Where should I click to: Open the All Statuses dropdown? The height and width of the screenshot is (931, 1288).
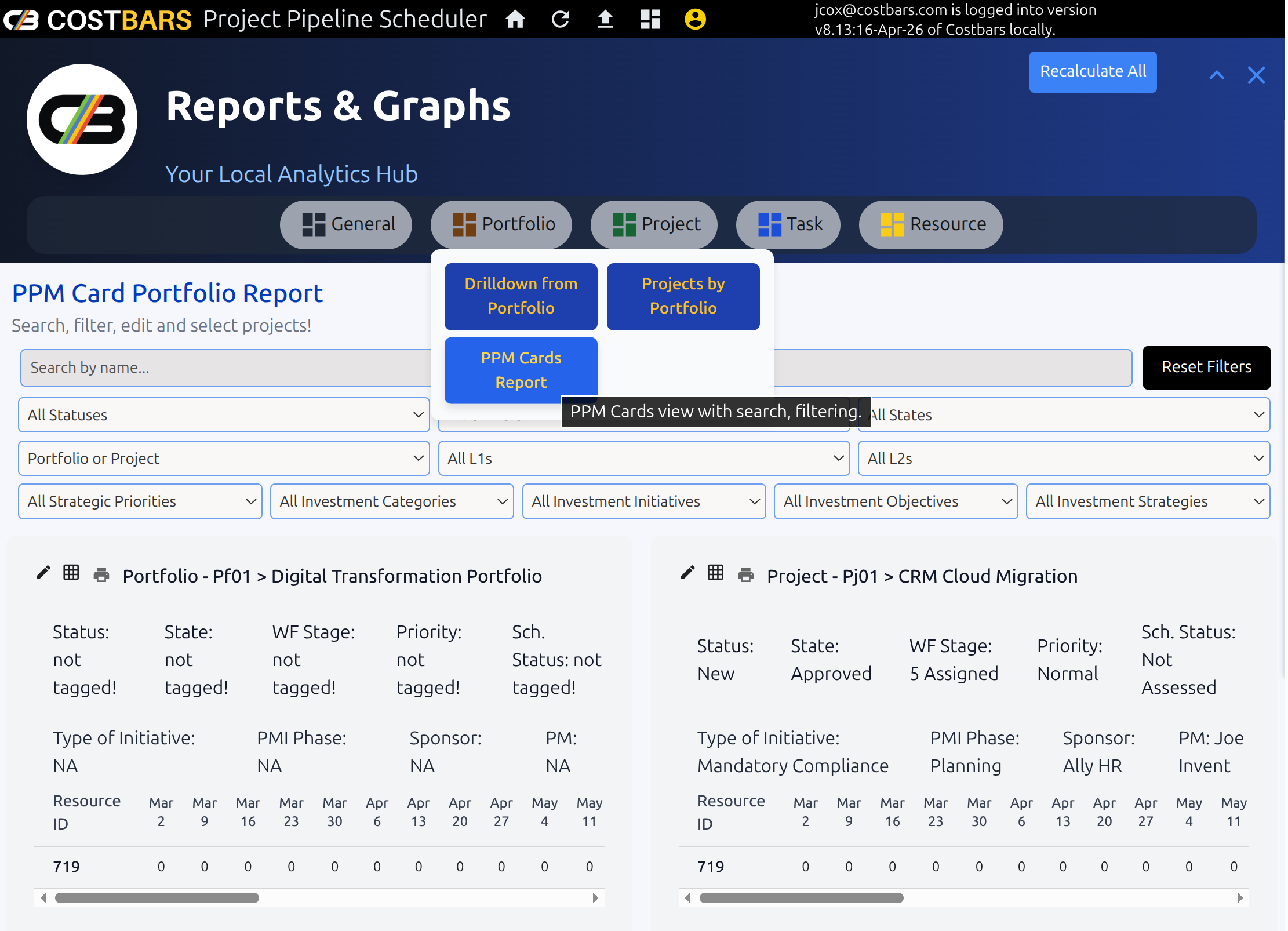click(224, 415)
